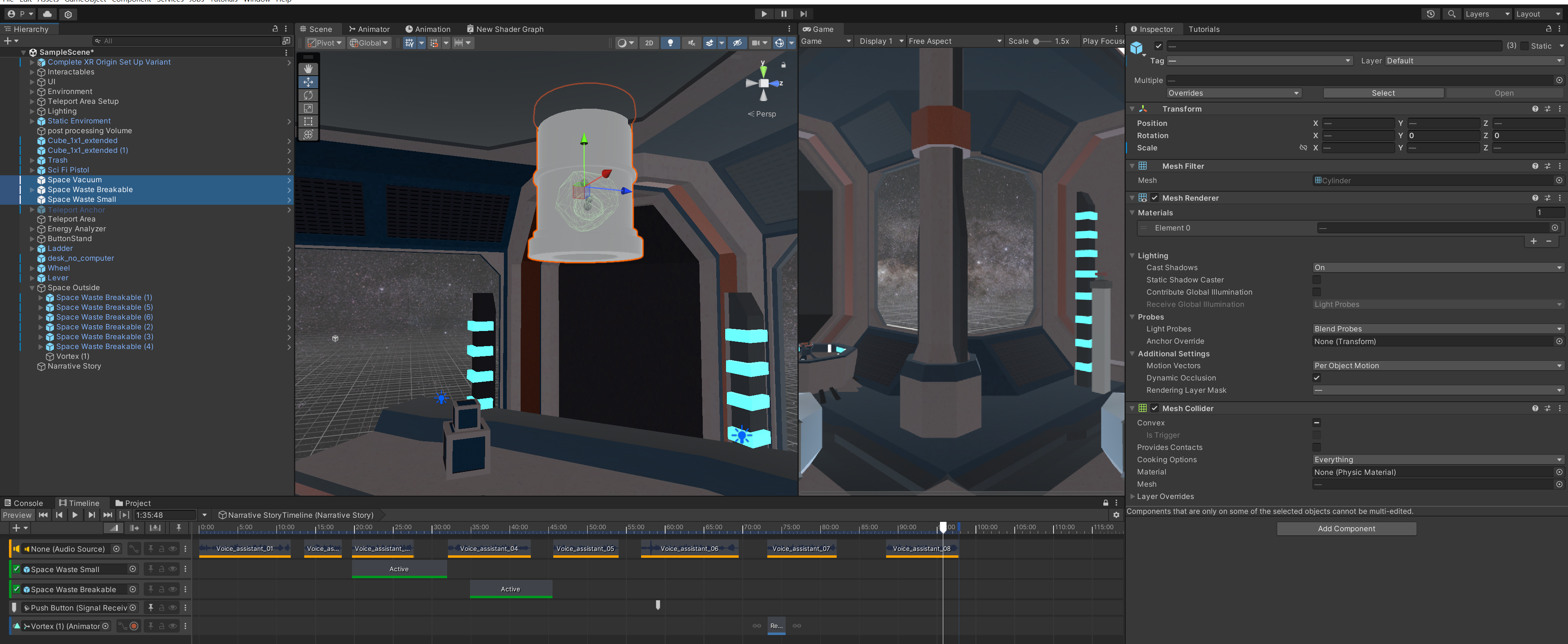
Task: Switch to the Animator tab
Action: tap(369, 29)
